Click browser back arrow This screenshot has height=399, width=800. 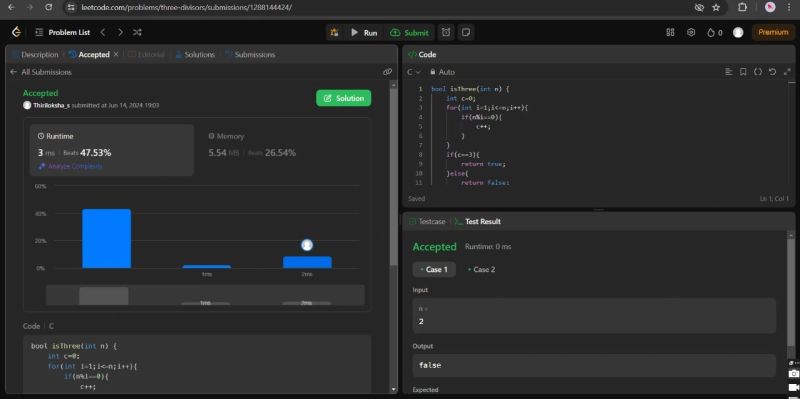[12, 7]
